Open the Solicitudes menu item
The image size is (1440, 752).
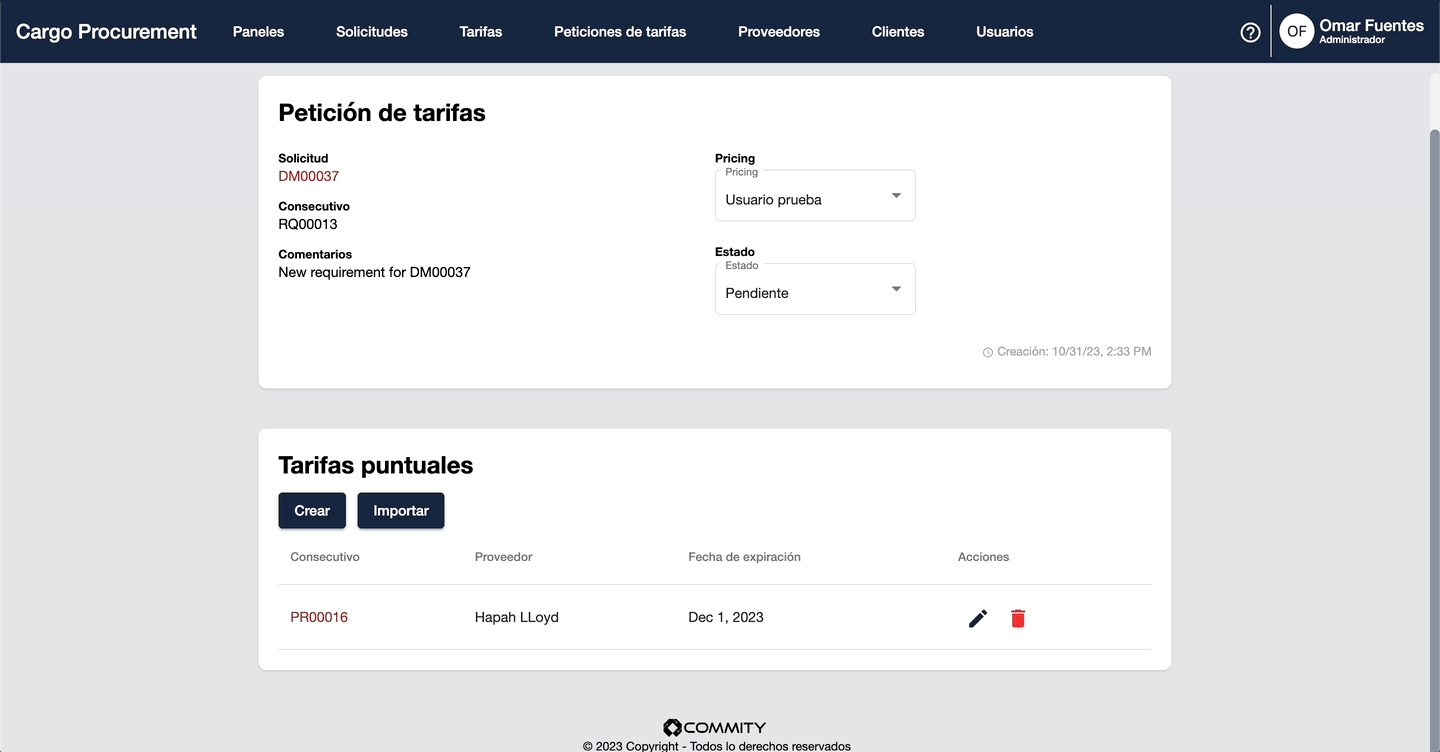(x=372, y=32)
